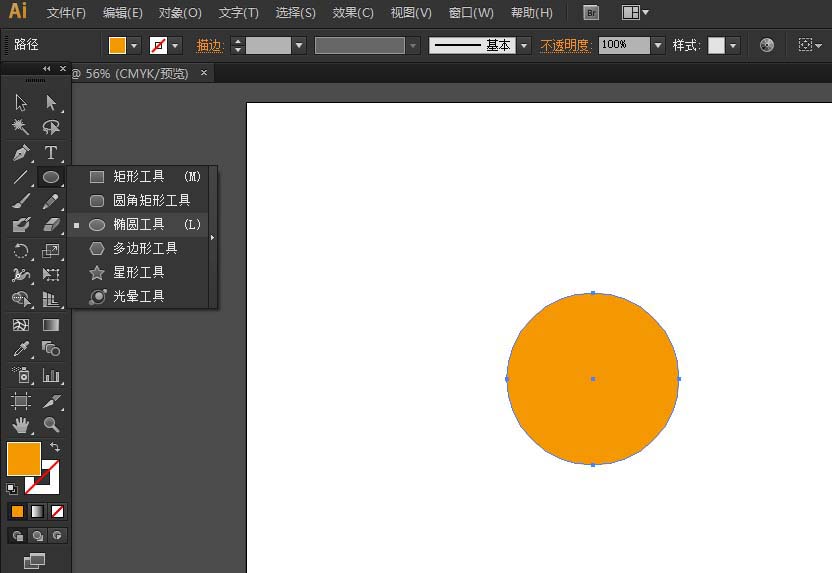Select the Rotate tool
Image resolution: width=832 pixels, height=573 pixels.
21,250
